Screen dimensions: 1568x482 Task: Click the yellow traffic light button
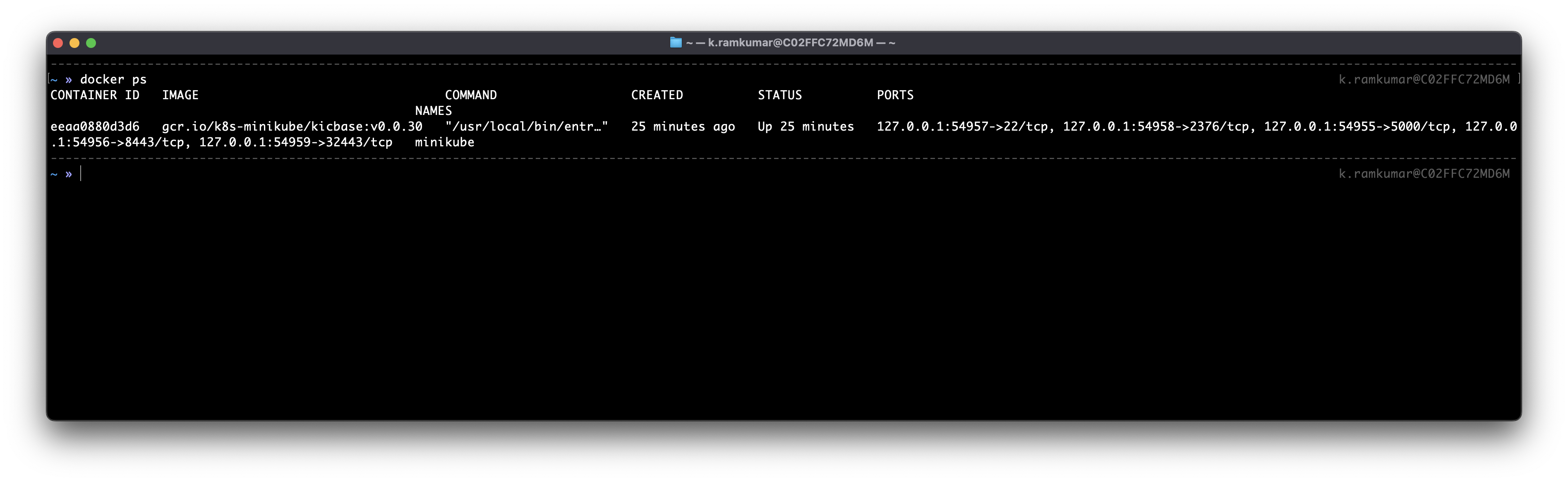tap(74, 43)
